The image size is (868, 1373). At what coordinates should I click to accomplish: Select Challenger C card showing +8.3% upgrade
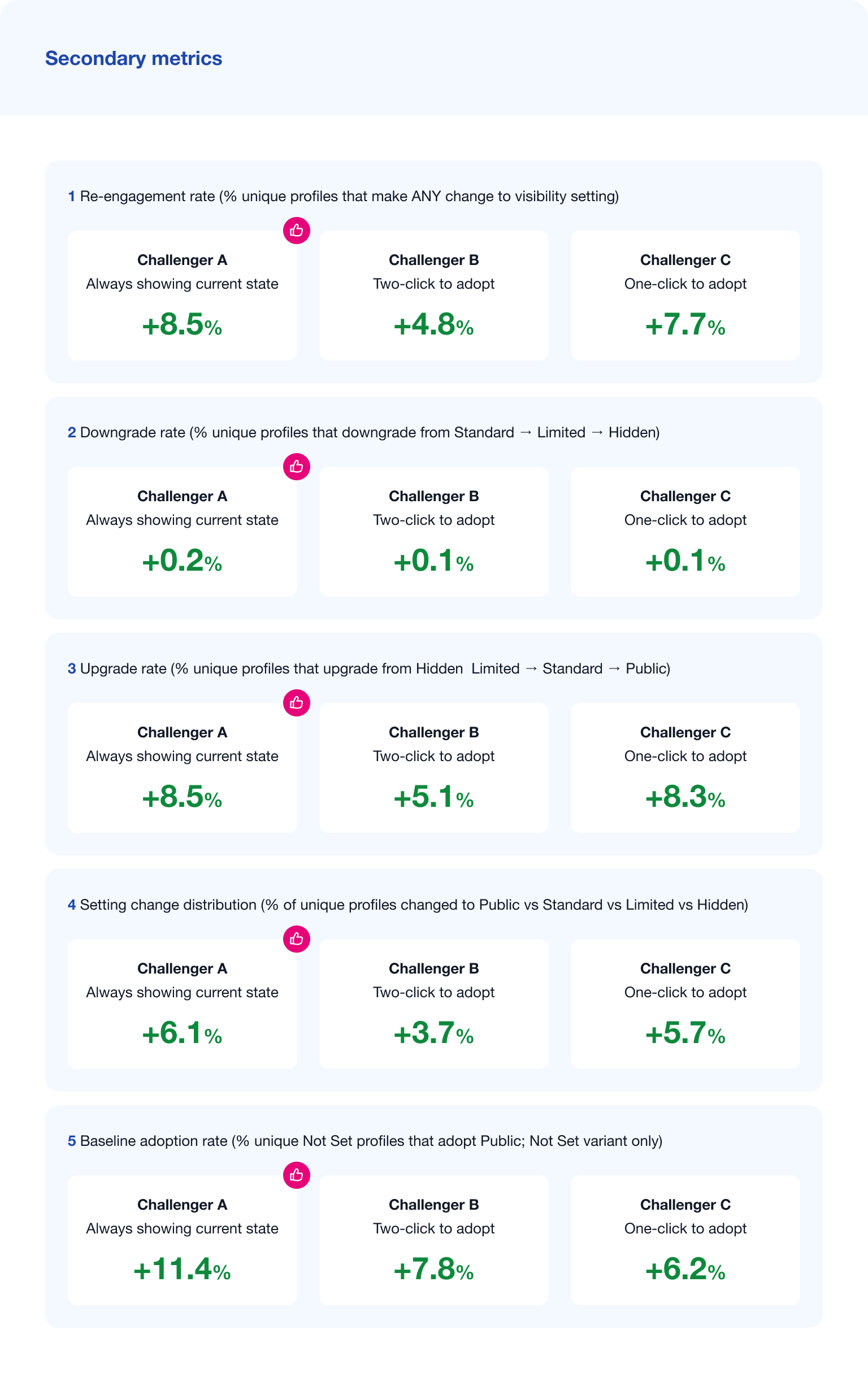click(685, 767)
